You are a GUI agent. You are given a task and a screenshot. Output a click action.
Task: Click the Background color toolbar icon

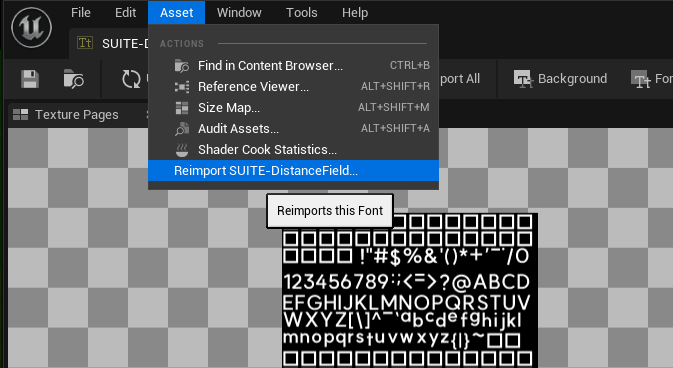pos(523,79)
